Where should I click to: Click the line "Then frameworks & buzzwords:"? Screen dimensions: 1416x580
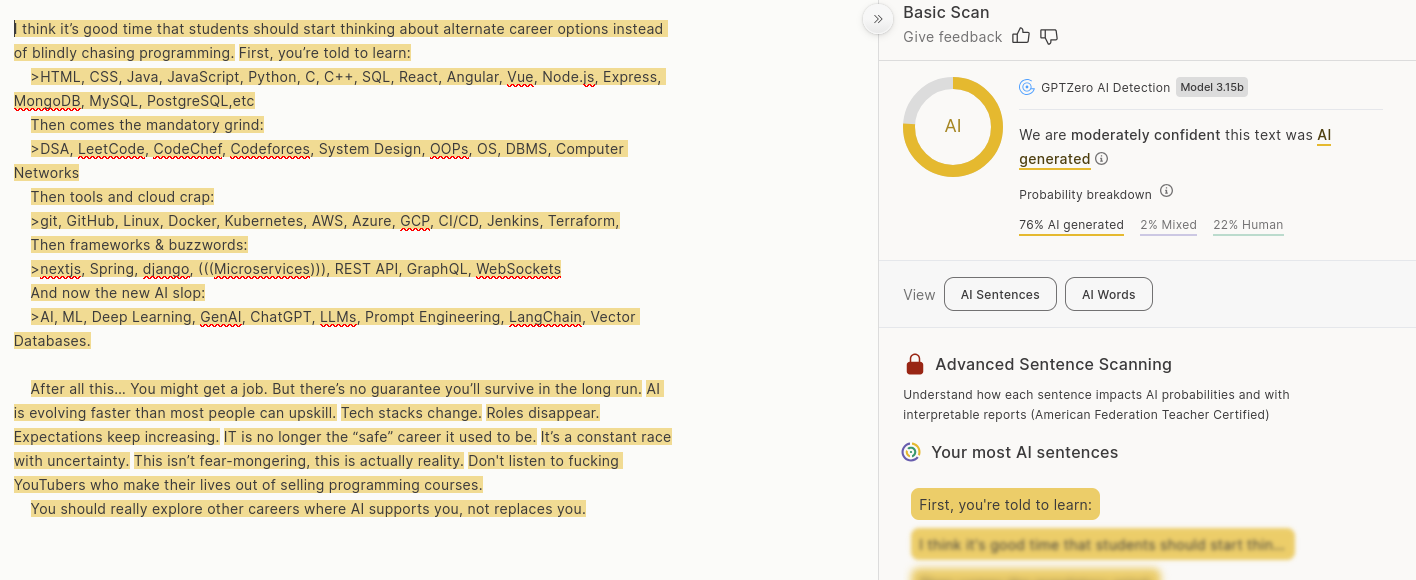tap(139, 245)
